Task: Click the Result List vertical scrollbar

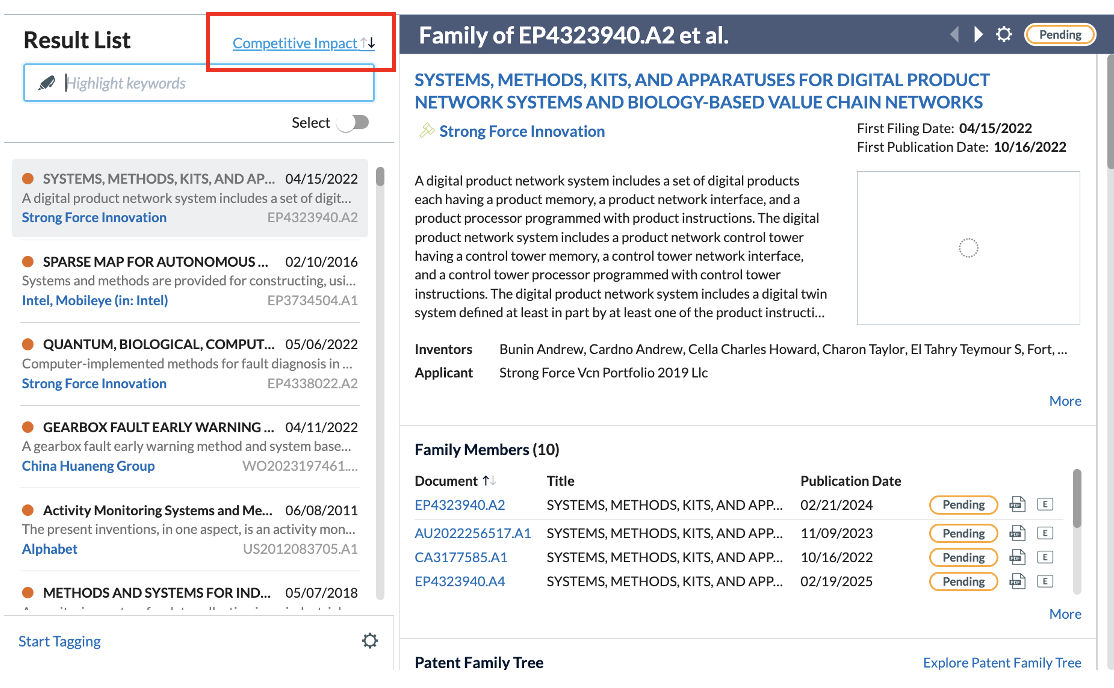Action: pyautogui.click(x=380, y=384)
